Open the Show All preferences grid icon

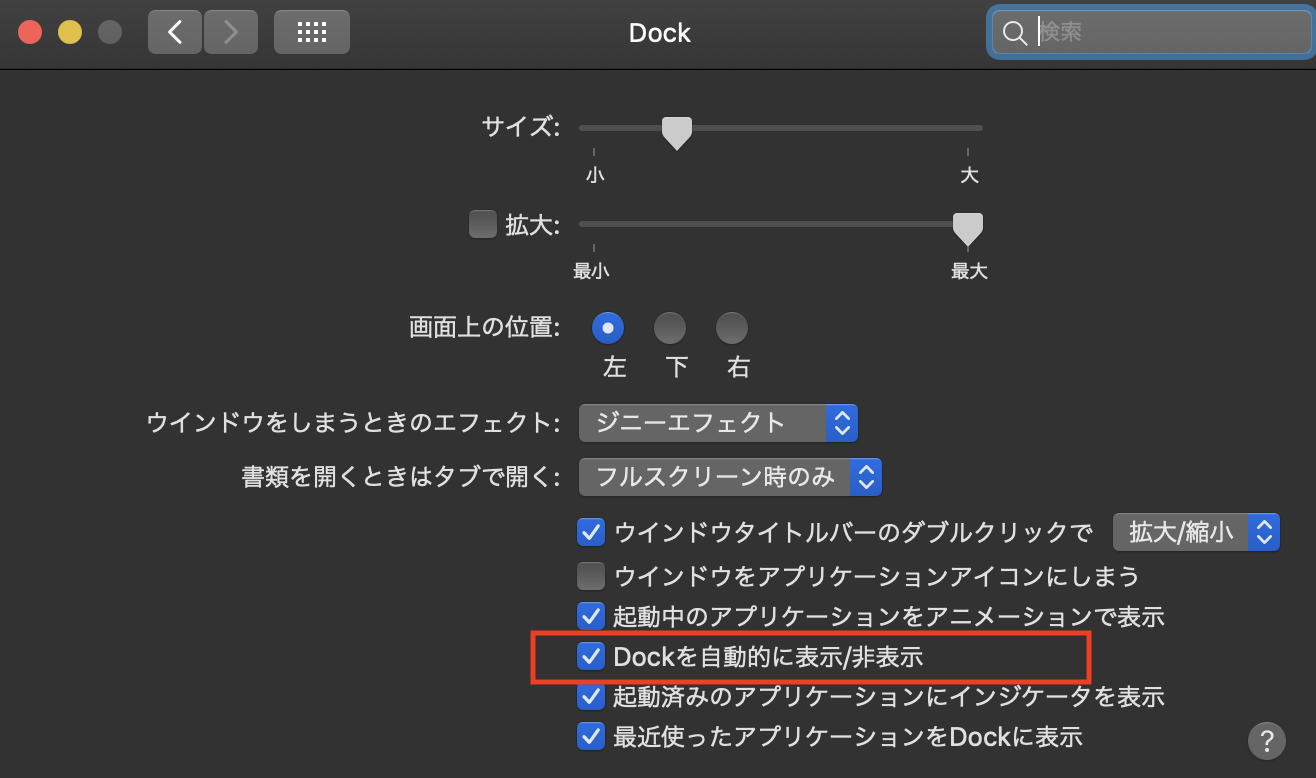[x=311, y=32]
